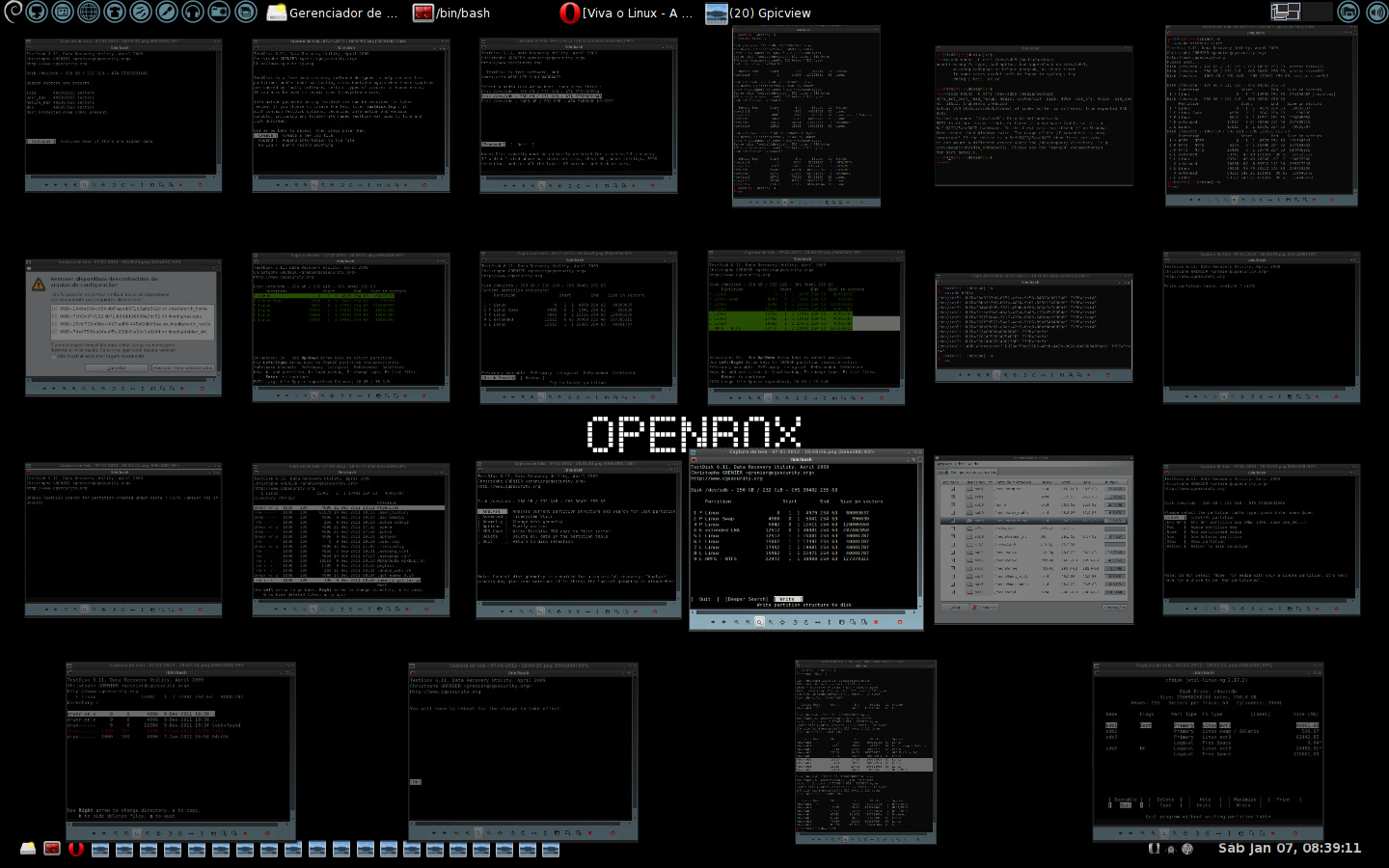
Task: Switch to /bin/bash taskbar entry
Action: coord(451,13)
